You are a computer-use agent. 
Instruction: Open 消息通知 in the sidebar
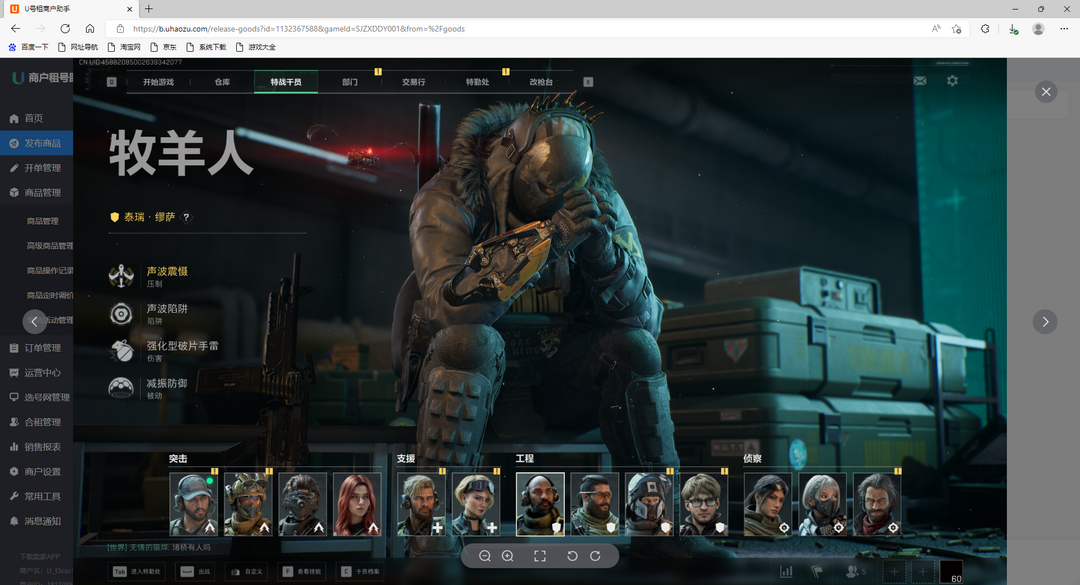click(x=37, y=522)
